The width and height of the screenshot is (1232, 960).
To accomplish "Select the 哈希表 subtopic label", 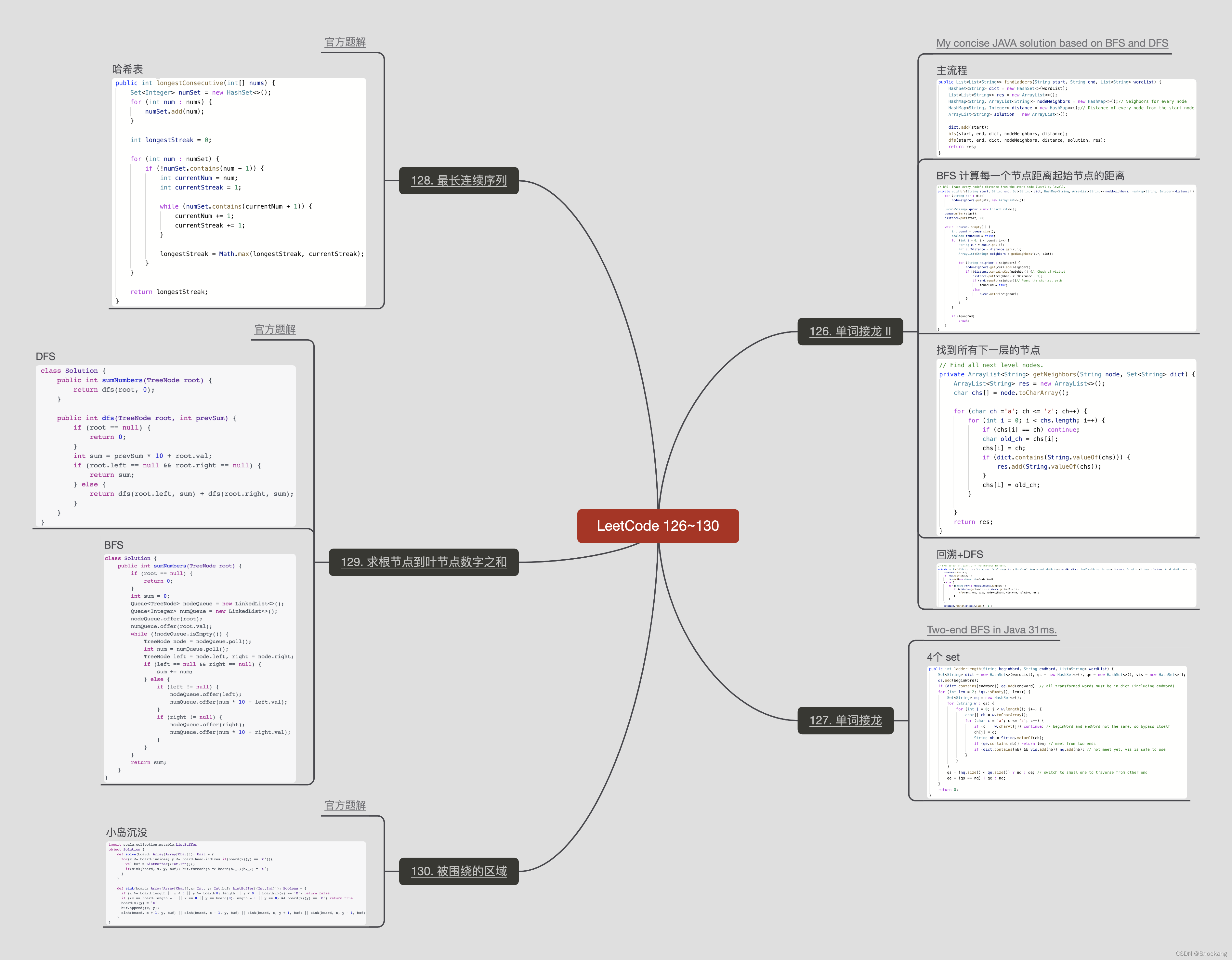I will tap(127, 69).
